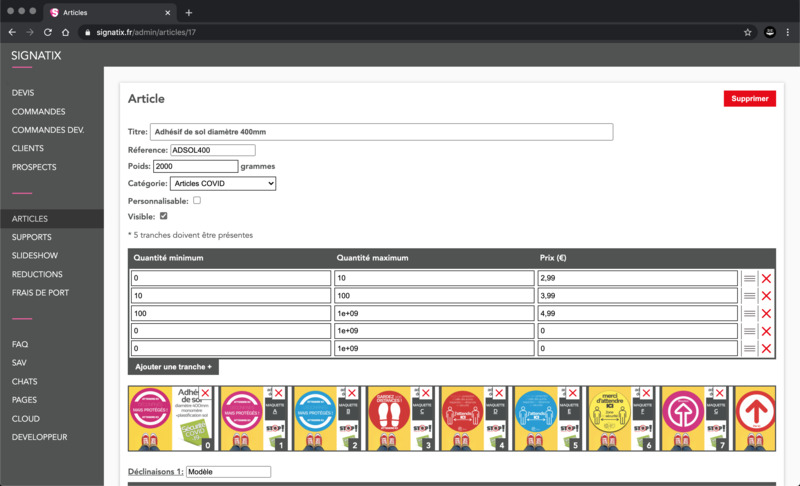This screenshot has width=800, height=486.
Task: Click the drag handle of the second price tier
Action: pyautogui.click(x=749, y=296)
